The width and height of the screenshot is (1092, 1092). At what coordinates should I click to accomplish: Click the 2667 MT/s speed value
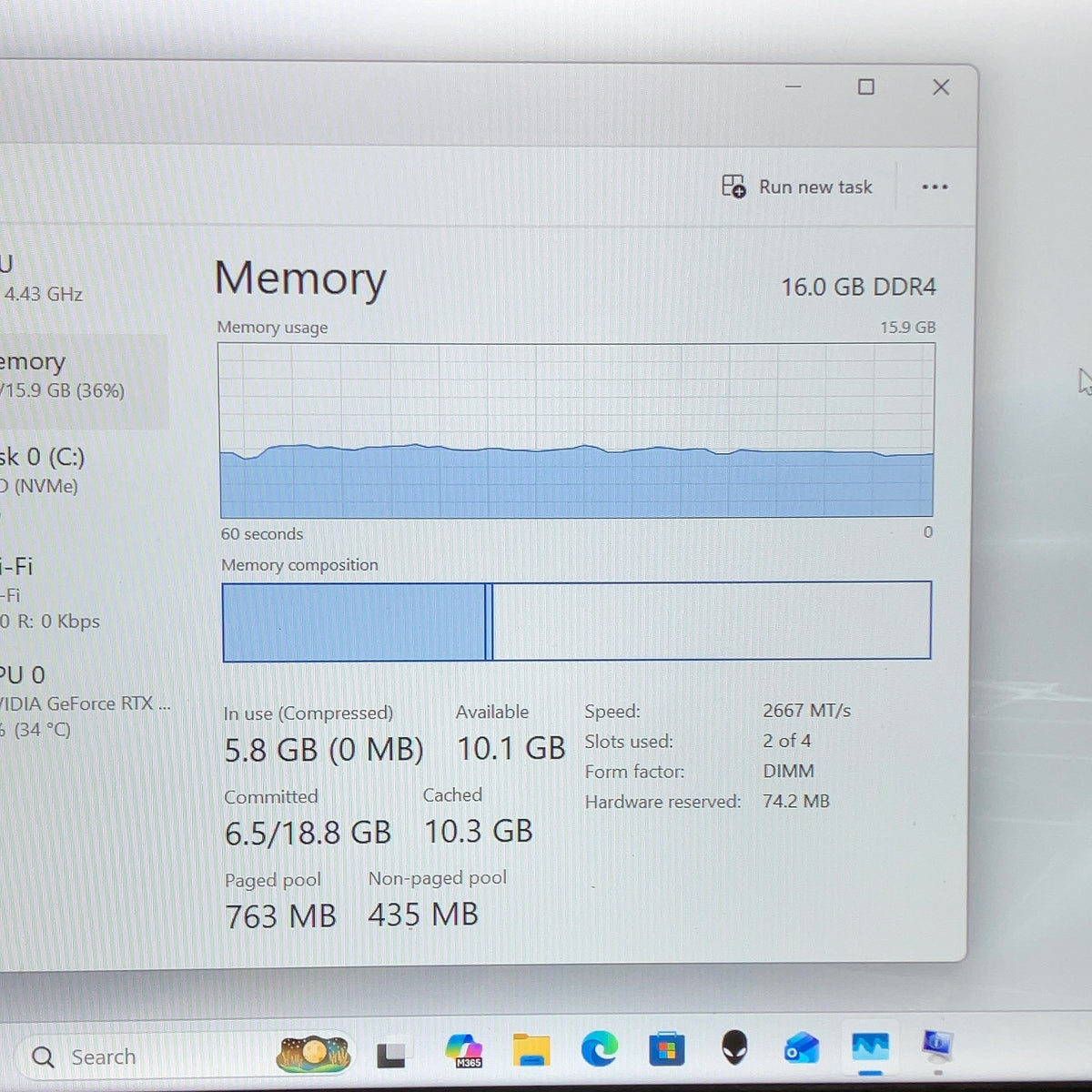pos(806,711)
